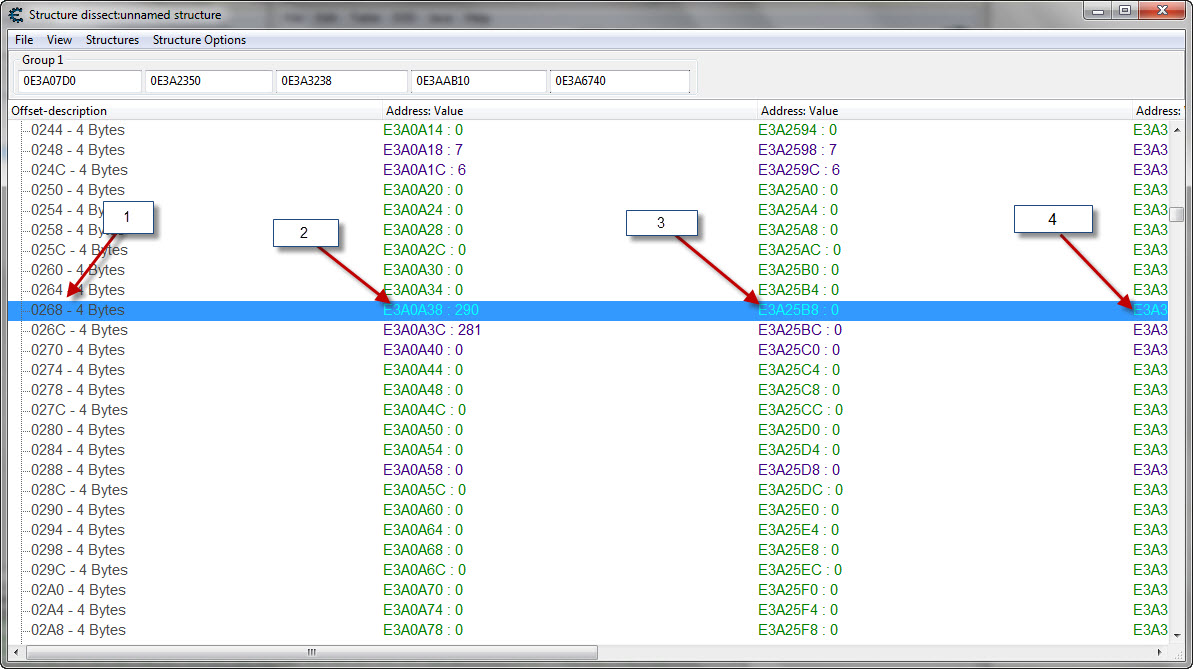Open the View menu

tap(59, 40)
